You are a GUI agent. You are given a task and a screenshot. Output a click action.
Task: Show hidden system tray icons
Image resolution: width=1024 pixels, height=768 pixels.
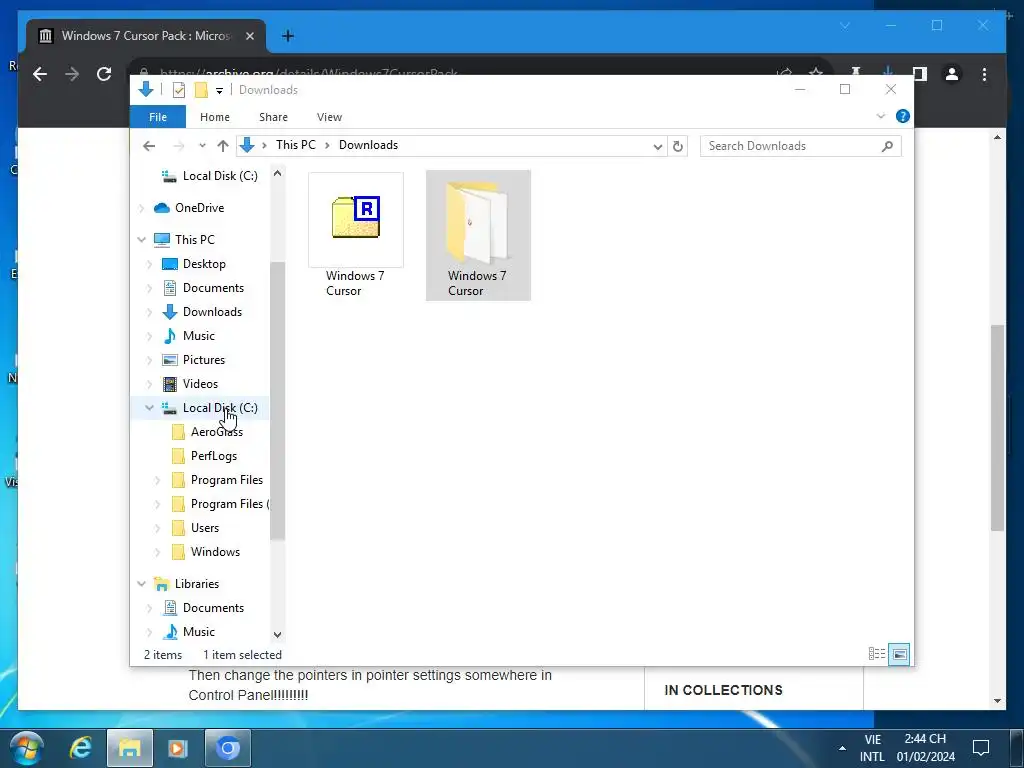(842, 748)
